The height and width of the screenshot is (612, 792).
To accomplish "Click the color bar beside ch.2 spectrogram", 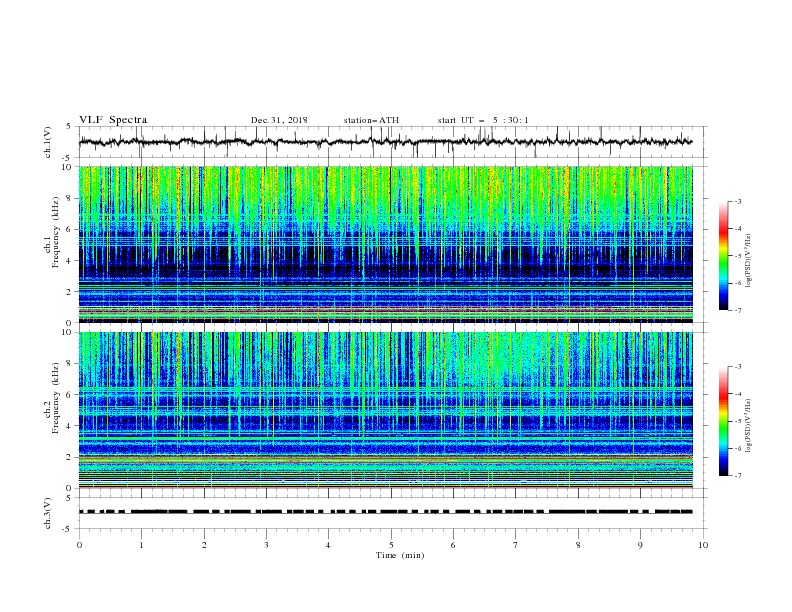I will point(723,421).
